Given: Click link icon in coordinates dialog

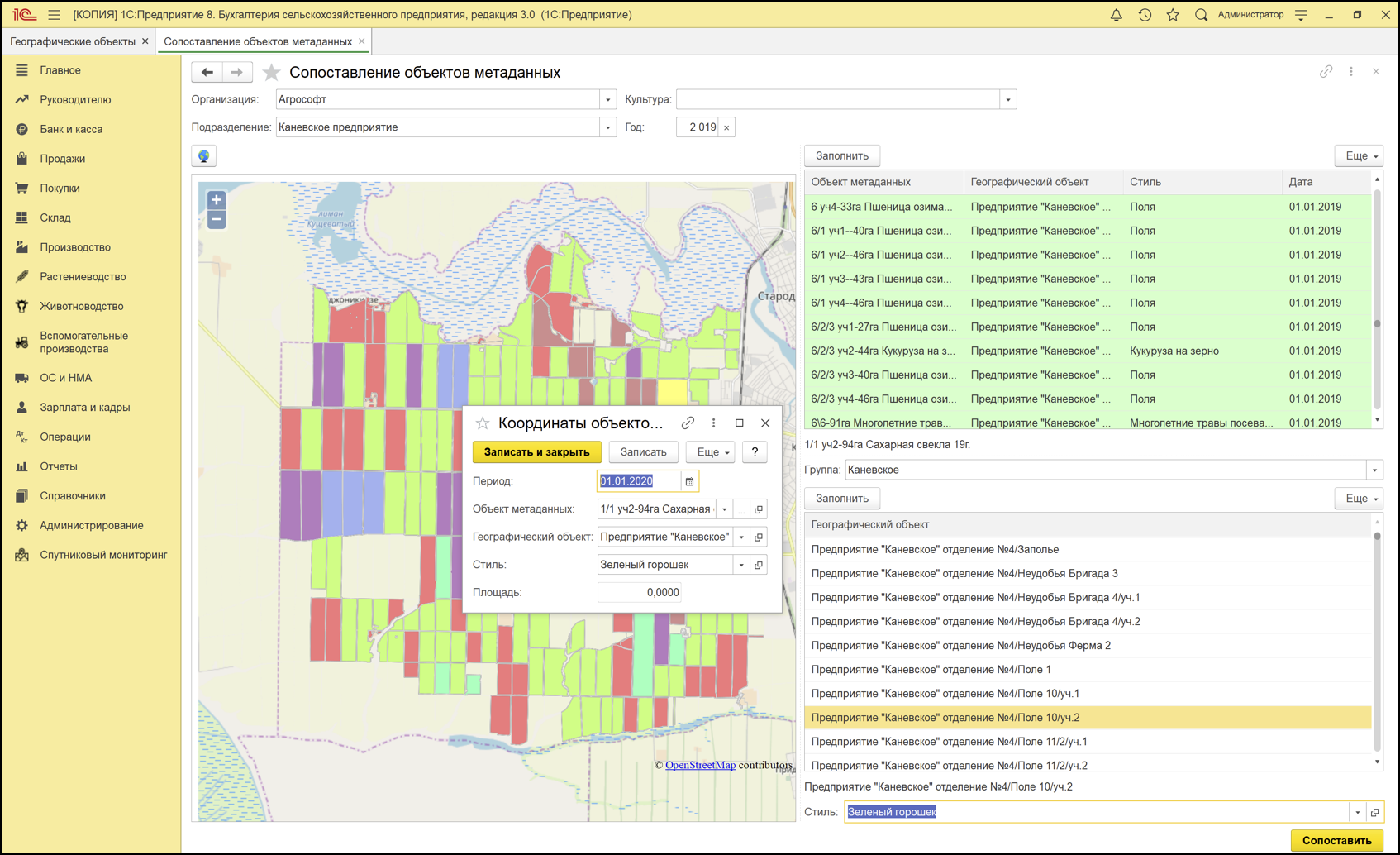Looking at the screenshot, I should (688, 423).
